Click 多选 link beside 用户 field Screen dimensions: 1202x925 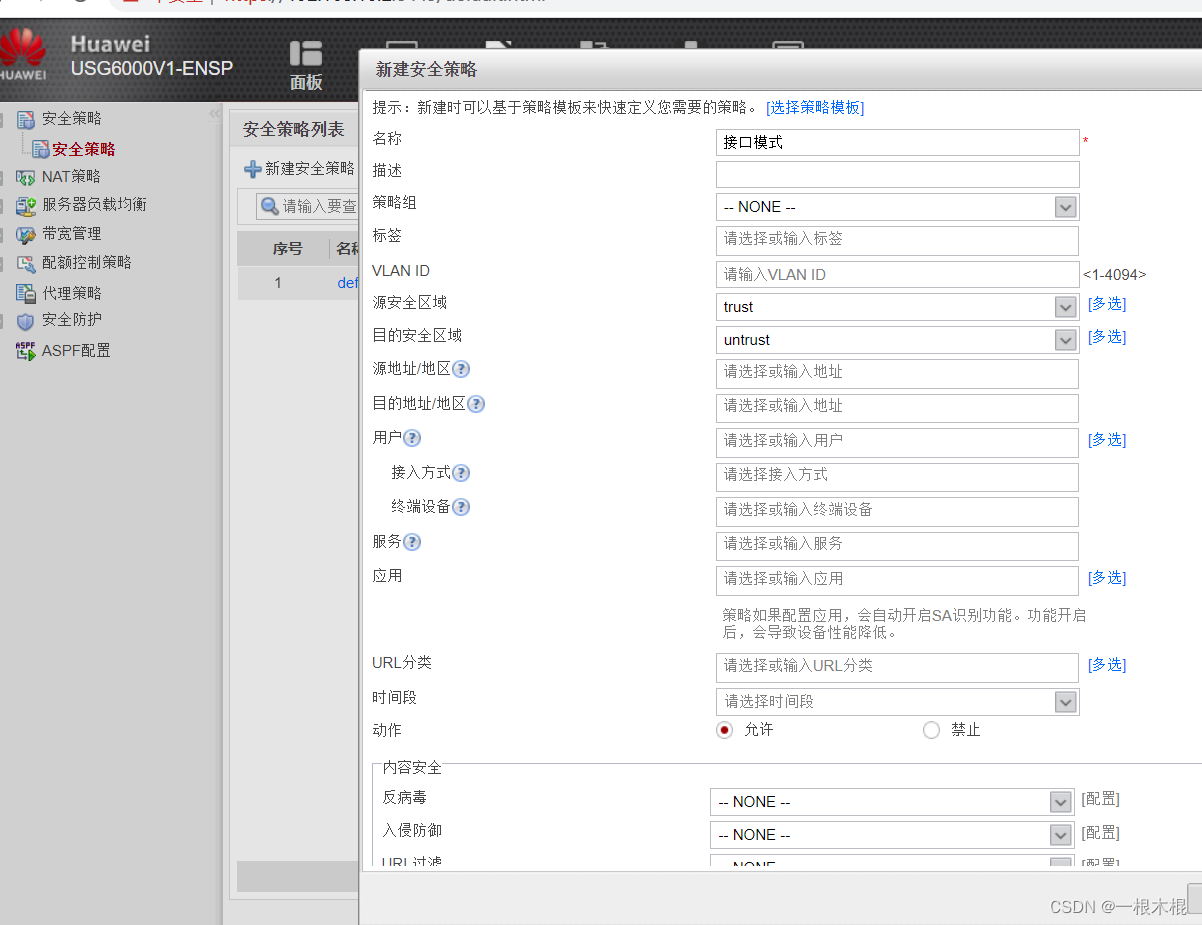tap(1107, 440)
